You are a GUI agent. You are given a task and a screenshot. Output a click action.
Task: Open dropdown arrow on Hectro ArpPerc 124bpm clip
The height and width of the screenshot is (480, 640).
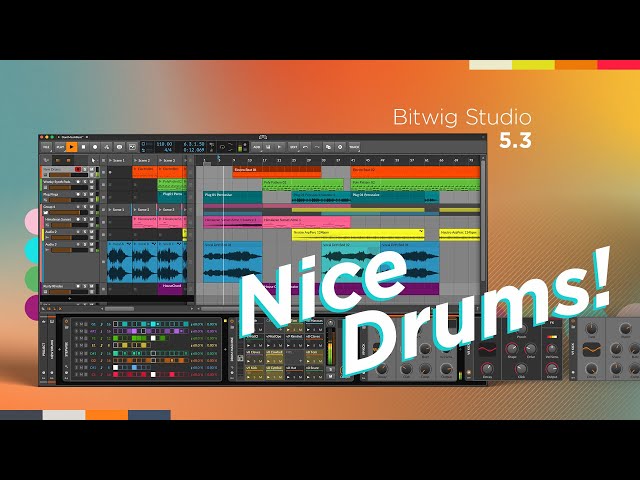(x=421, y=231)
